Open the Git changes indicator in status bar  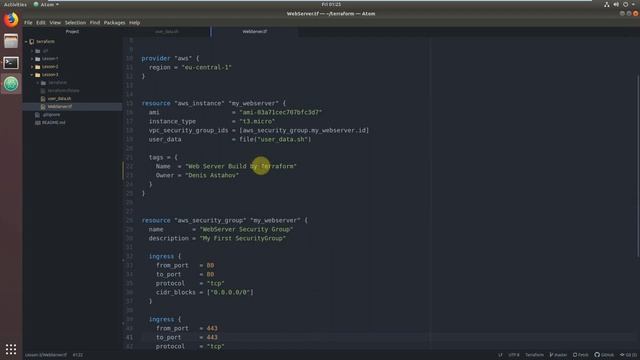628,355
